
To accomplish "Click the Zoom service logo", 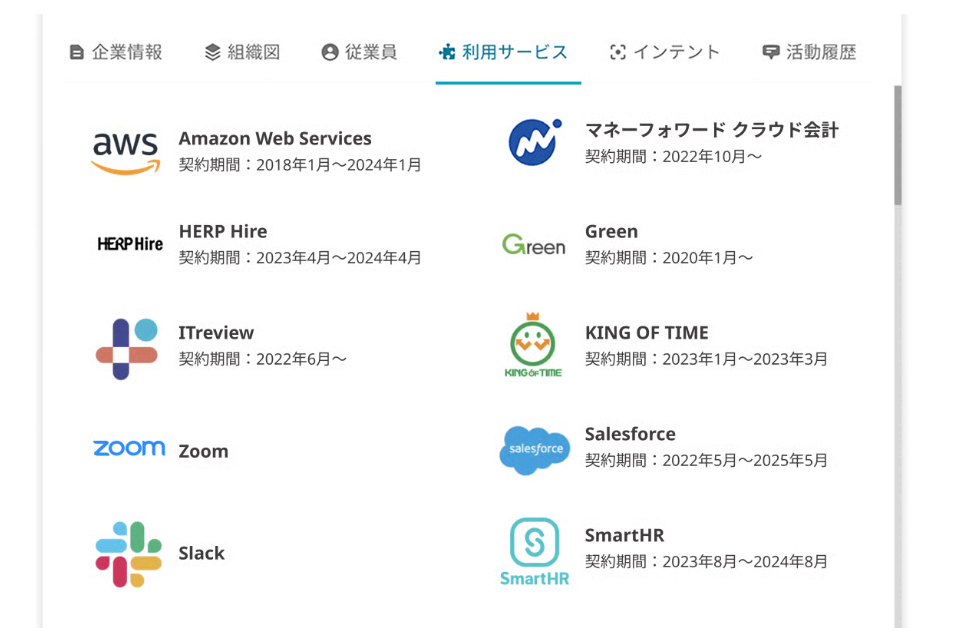I will coord(127,450).
